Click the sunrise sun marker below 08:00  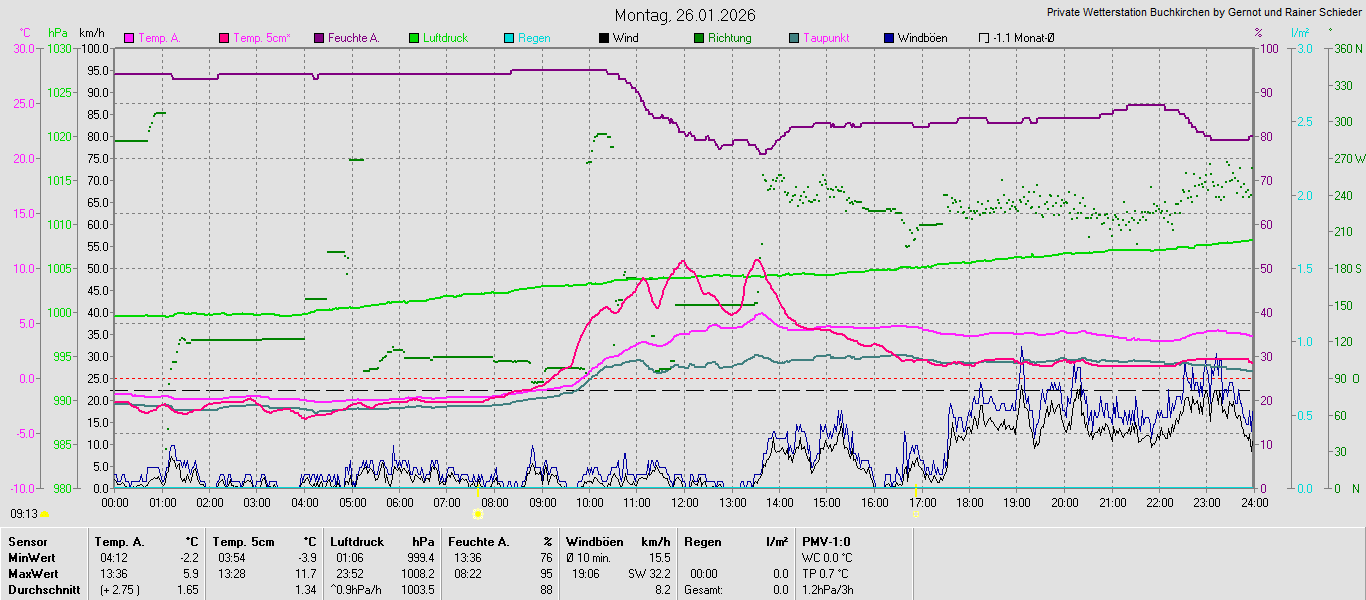[x=478, y=514]
